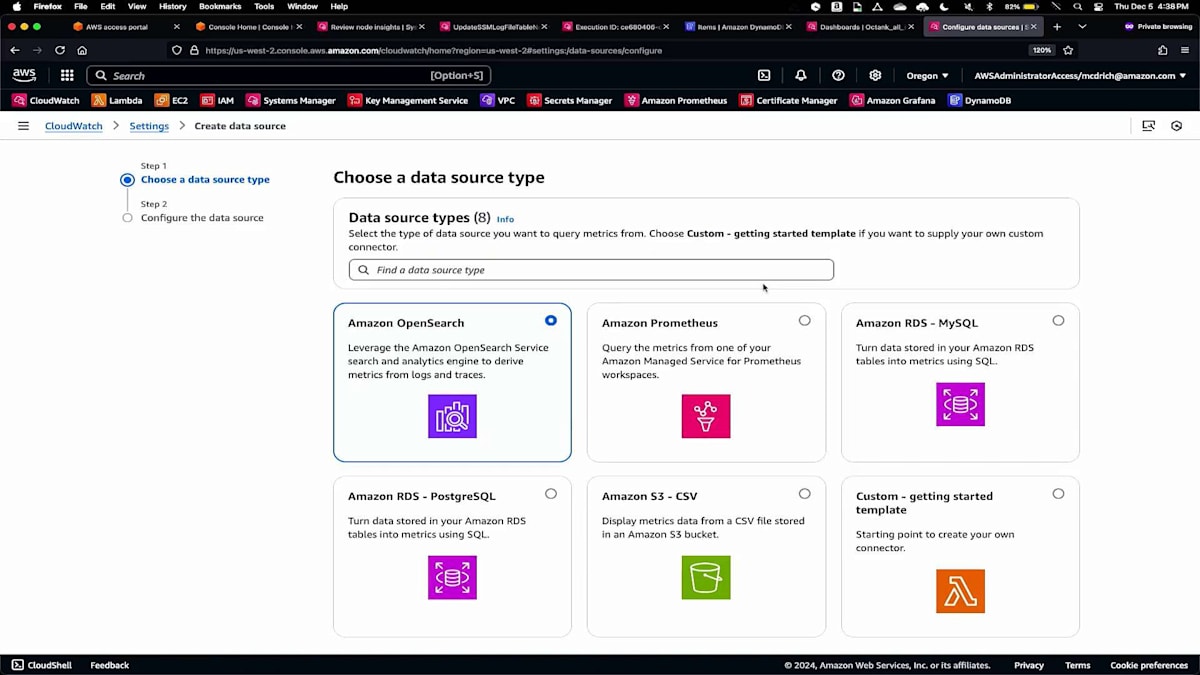Open the Firefox extensions puzzle icon
This screenshot has width=1200, height=675.
1162,50
